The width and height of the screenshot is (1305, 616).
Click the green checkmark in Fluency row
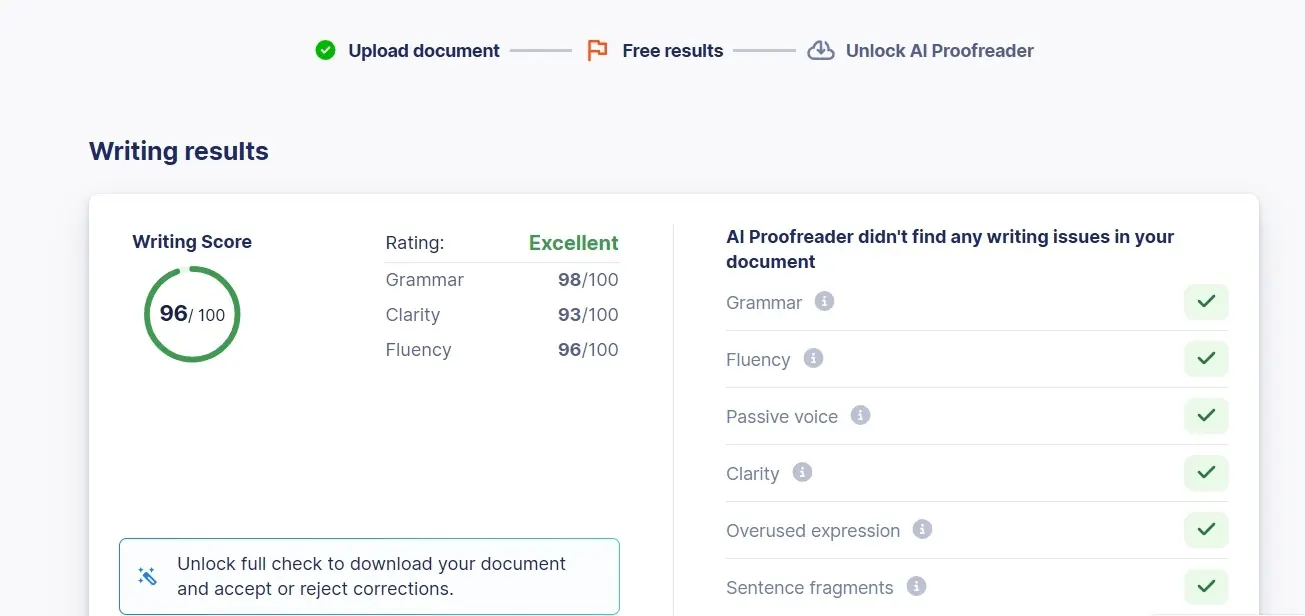[1206, 359]
